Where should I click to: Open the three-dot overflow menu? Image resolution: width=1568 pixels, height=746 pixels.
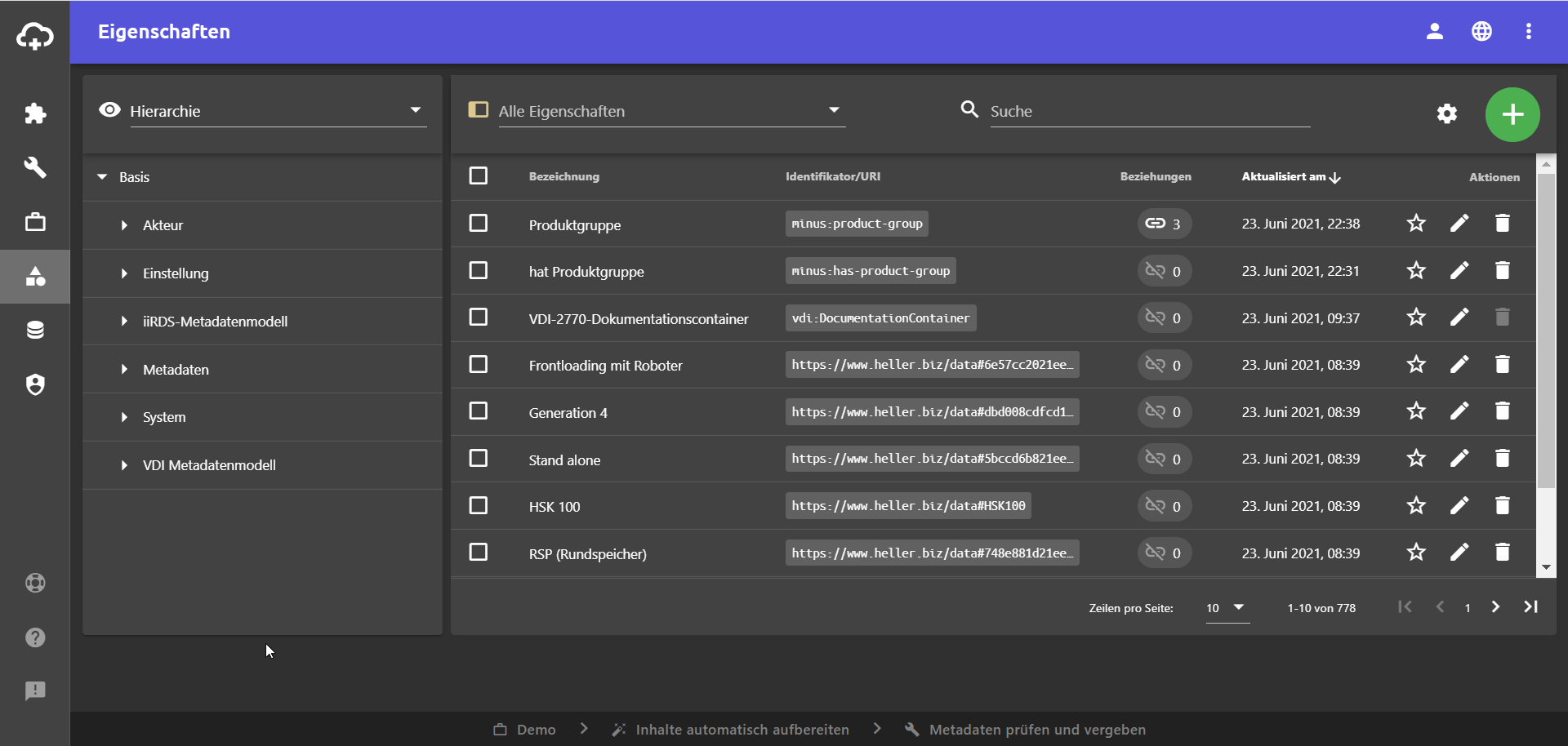tap(1529, 31)
